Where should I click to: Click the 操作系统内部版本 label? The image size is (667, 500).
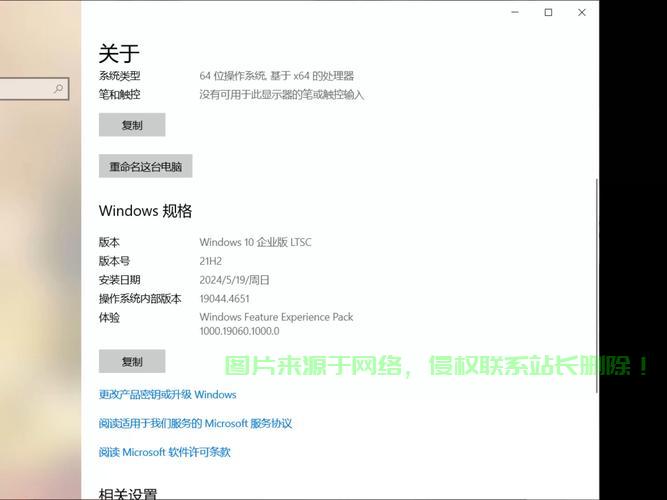tap(140, 298)
